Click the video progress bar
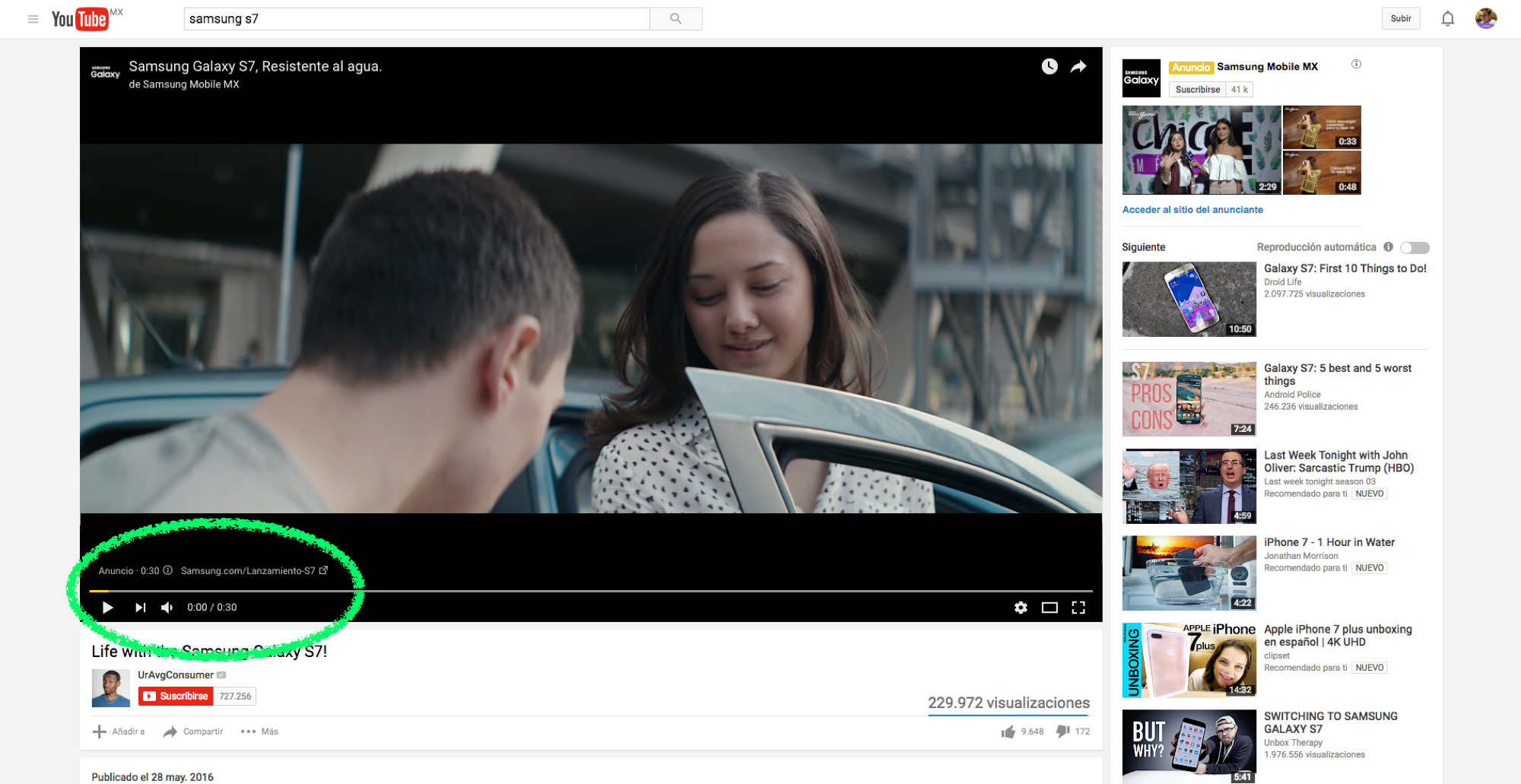The height and width of the screenshot is (784, 1521). coord(591,591)
